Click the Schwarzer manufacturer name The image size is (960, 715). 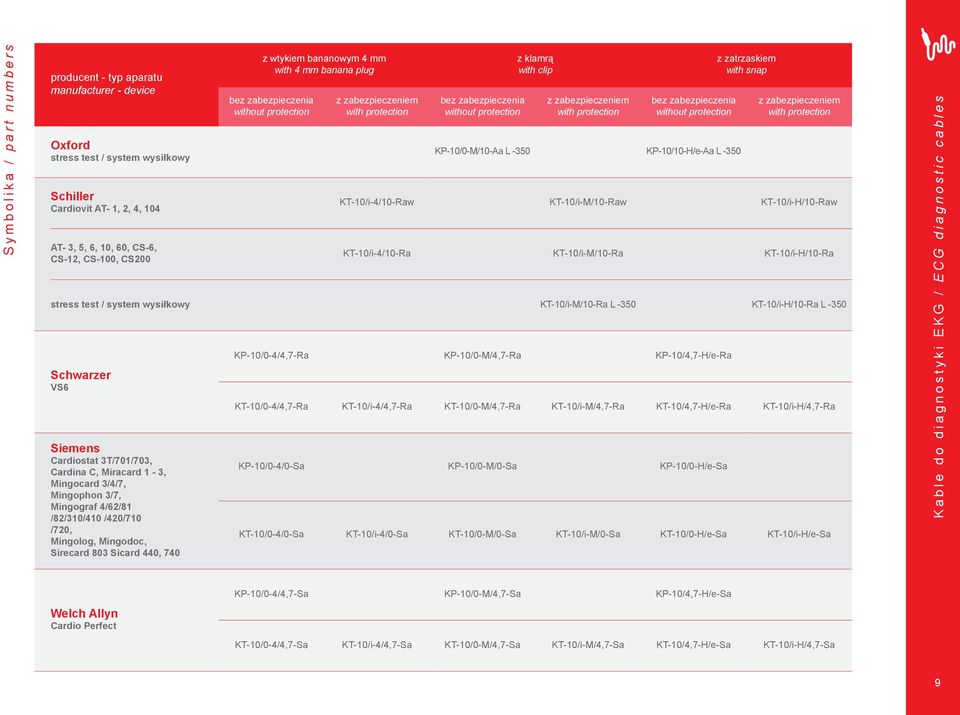(80, 375)
